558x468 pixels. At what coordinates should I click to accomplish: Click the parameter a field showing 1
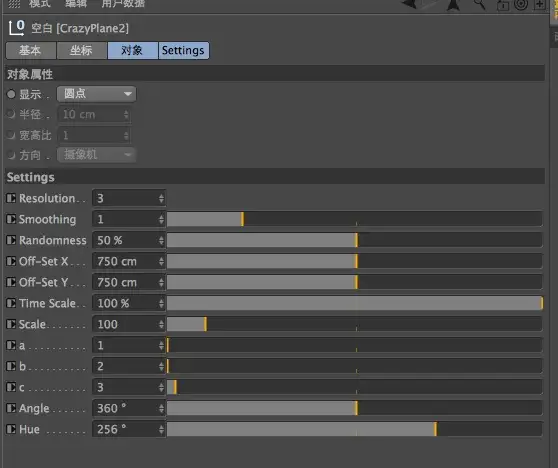pos(129,345)
